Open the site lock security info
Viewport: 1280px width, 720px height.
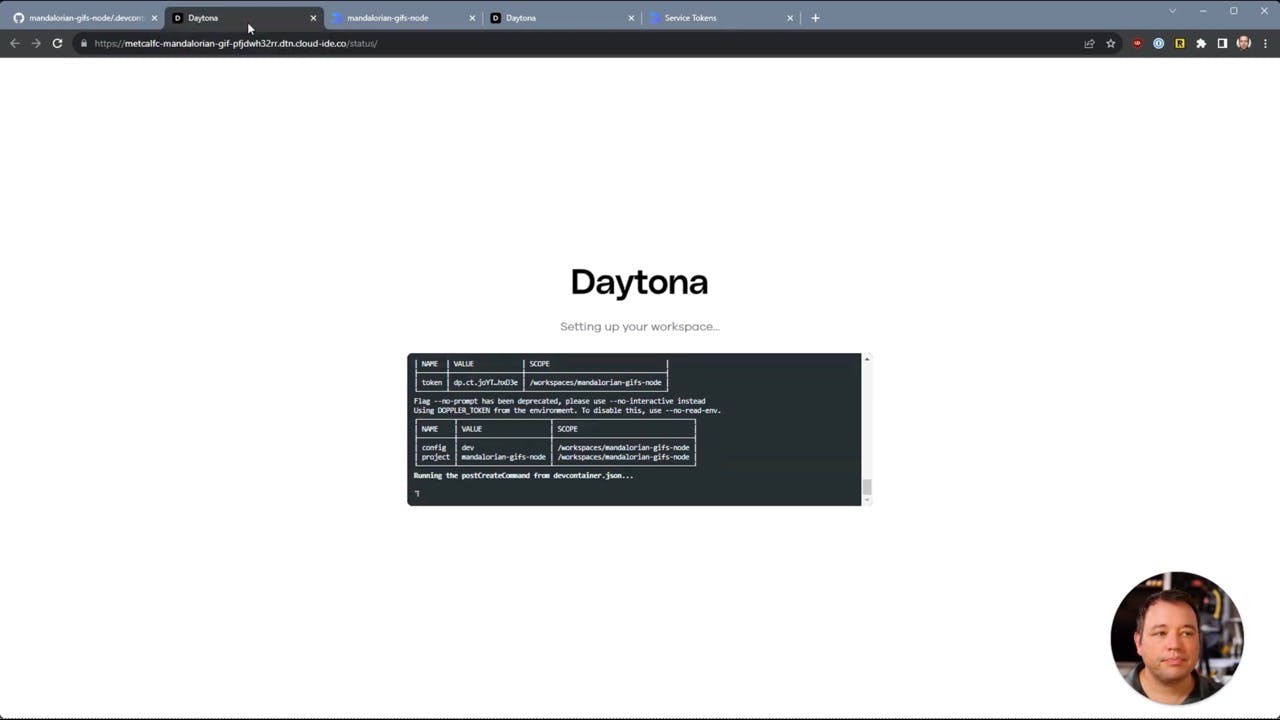point(84,43)
